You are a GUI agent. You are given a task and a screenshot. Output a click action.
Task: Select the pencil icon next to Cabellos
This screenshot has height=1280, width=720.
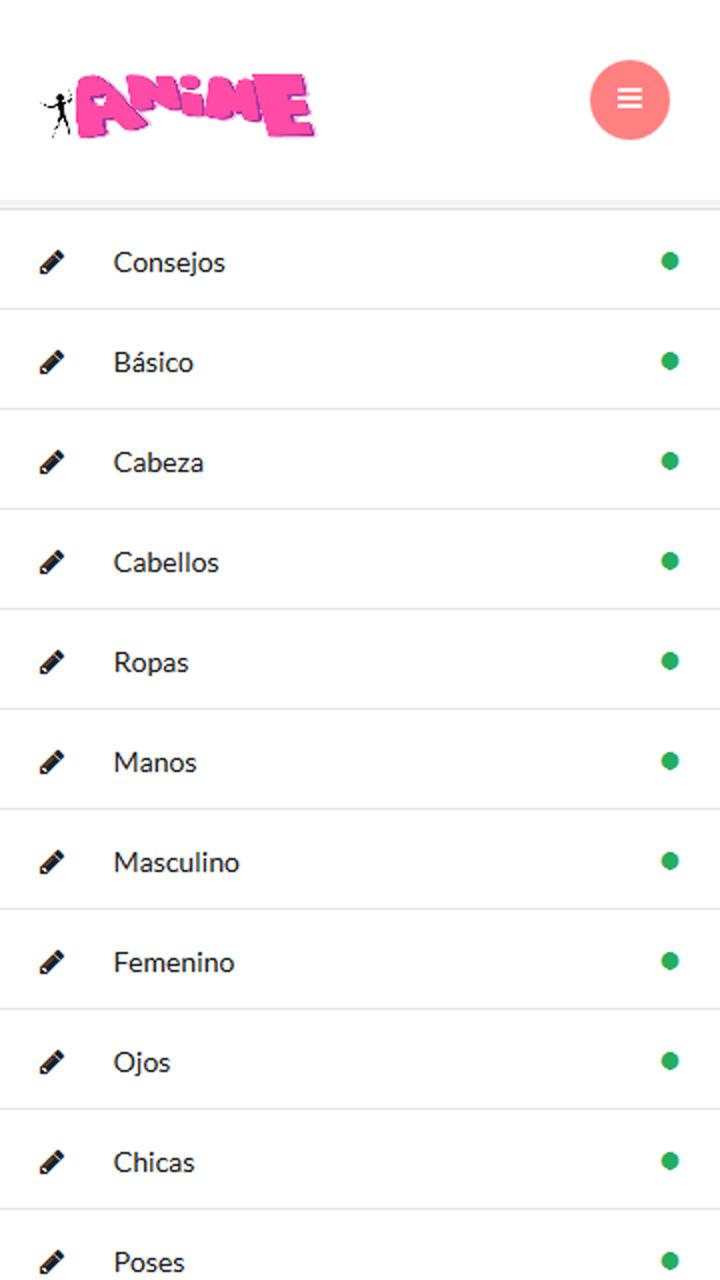pyautogui.click(x=52, y=562)
